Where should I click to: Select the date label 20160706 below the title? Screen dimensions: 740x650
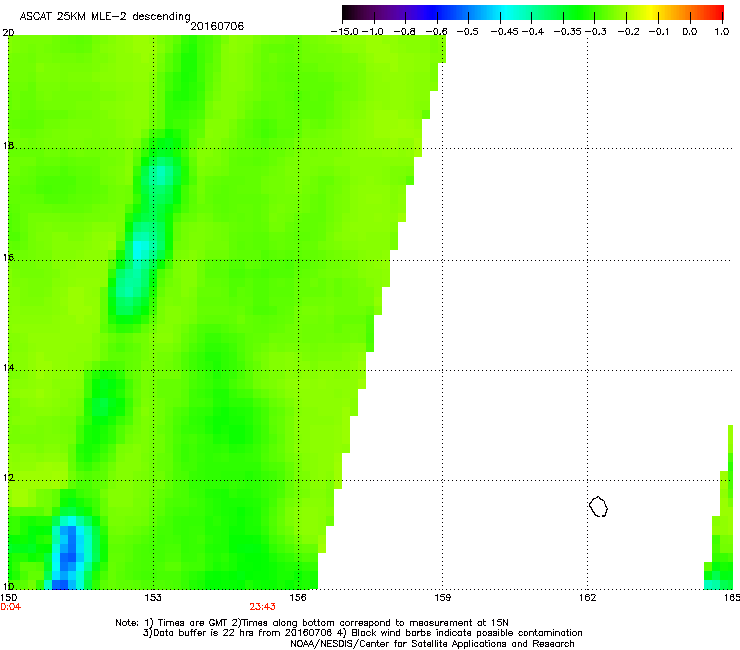[x=217, y=26]
